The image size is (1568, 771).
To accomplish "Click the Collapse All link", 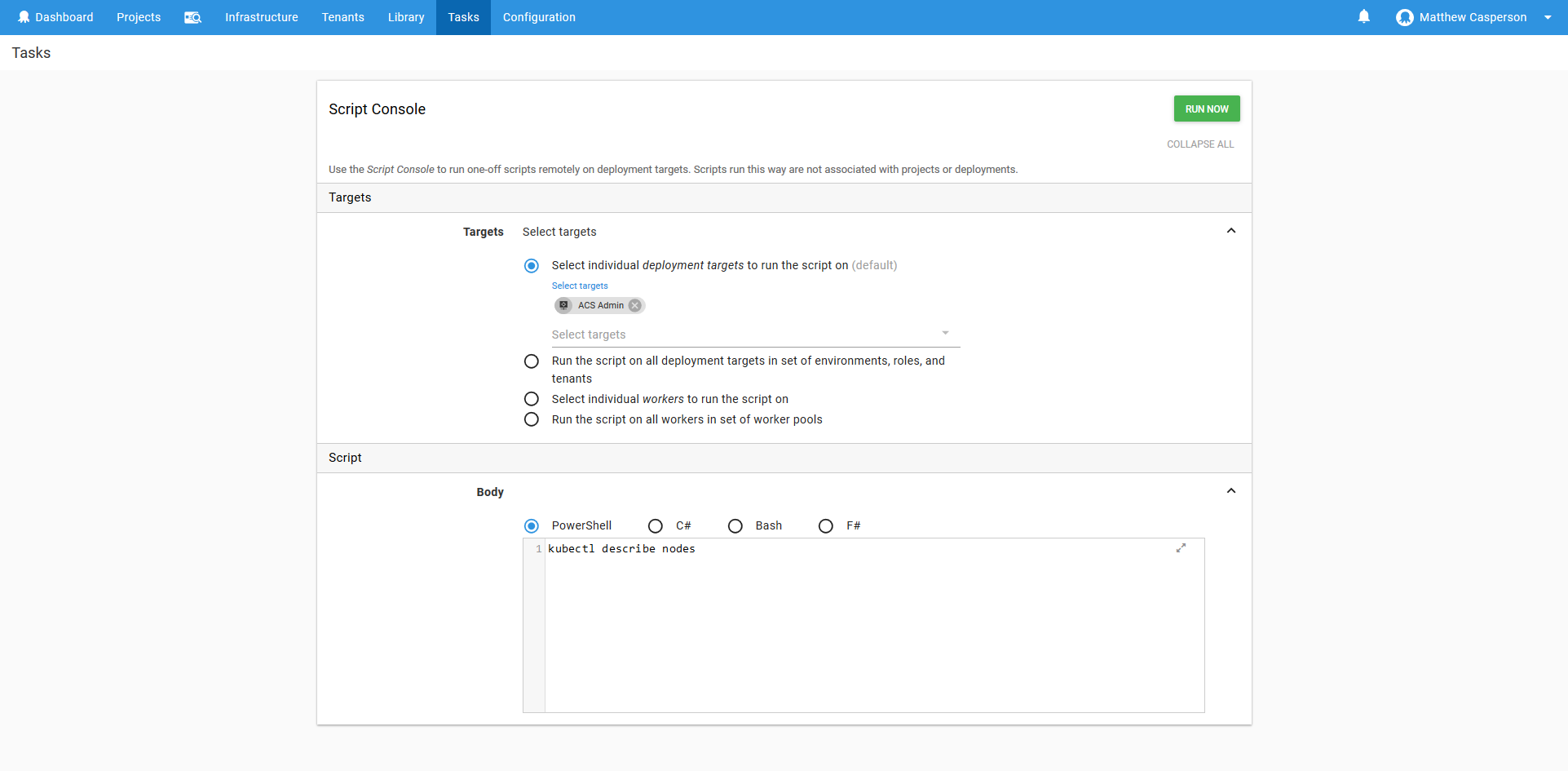I will coord(1200,144).
